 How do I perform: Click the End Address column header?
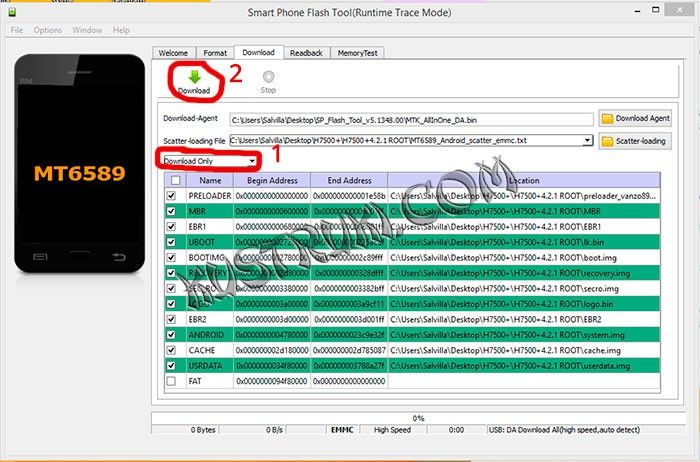click(x=349, y=180)
